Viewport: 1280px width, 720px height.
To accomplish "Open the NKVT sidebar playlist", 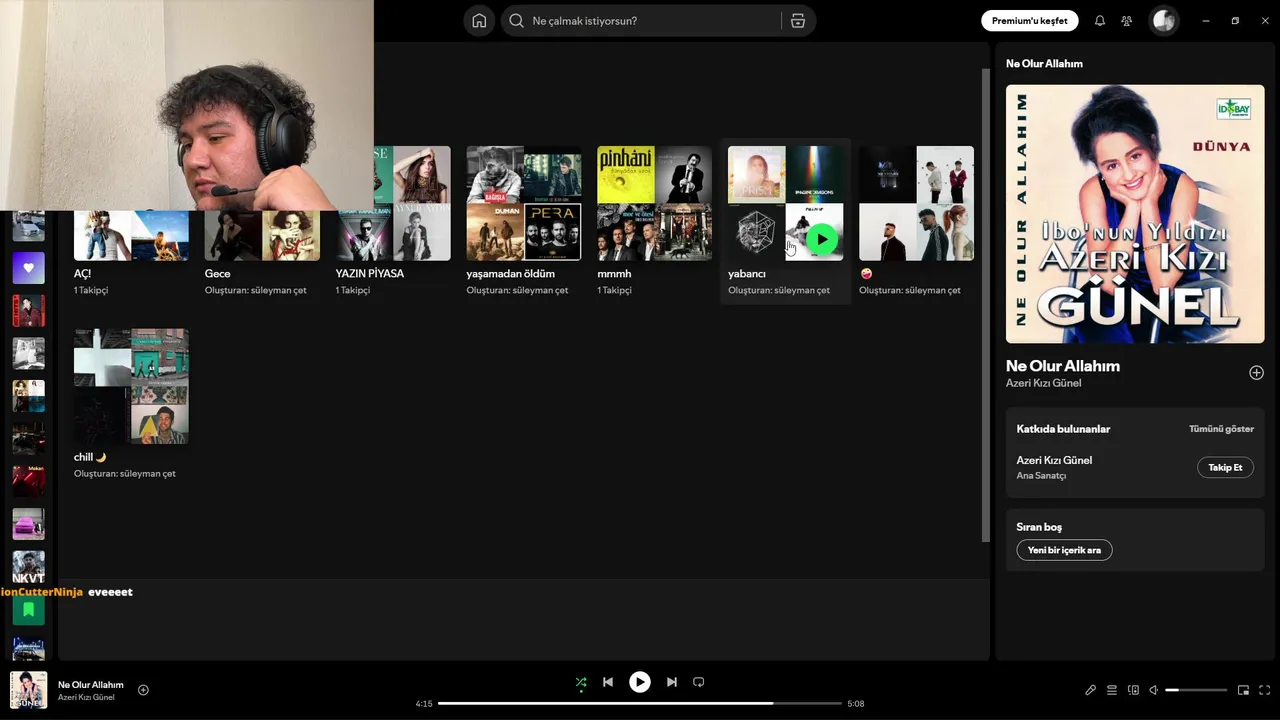I will (28, 567).
